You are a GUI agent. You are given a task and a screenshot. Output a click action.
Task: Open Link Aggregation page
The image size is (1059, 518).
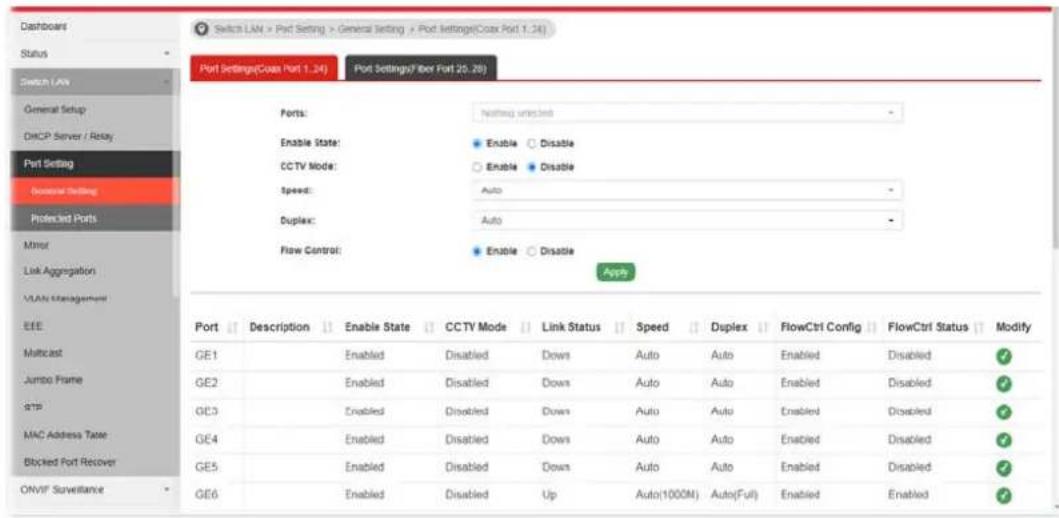(59, 271)
